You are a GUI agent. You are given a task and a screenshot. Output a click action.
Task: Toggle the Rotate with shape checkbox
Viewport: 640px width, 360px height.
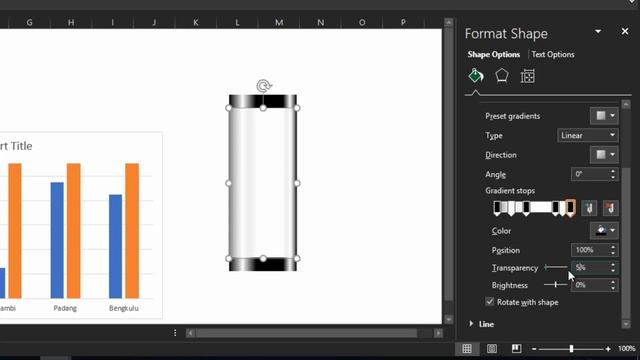click(490, 302)
